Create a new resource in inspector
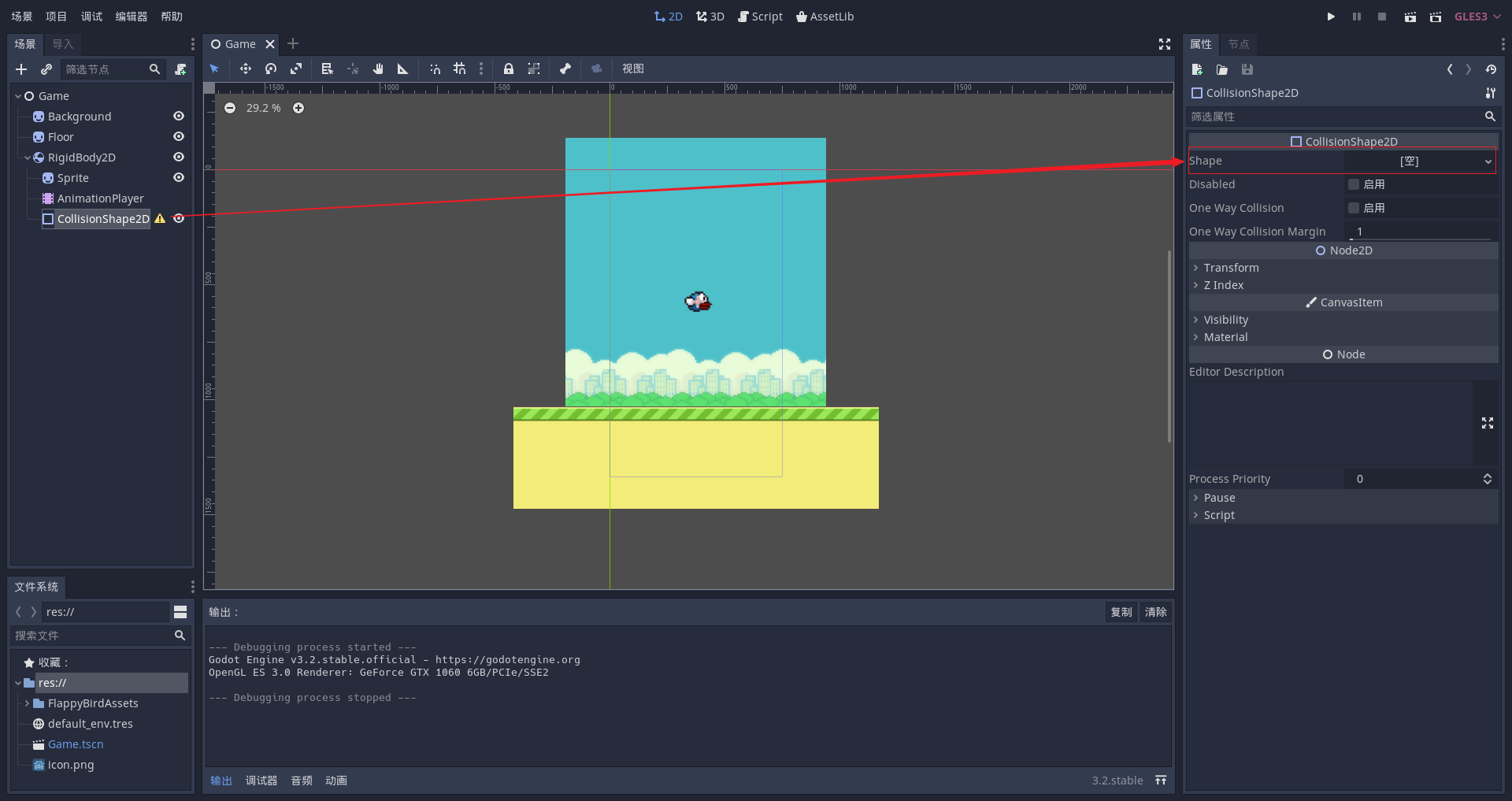Image resolution: width=1512 pixels, height=801 pixels. pyautogui.click(x=1197, y=69)
